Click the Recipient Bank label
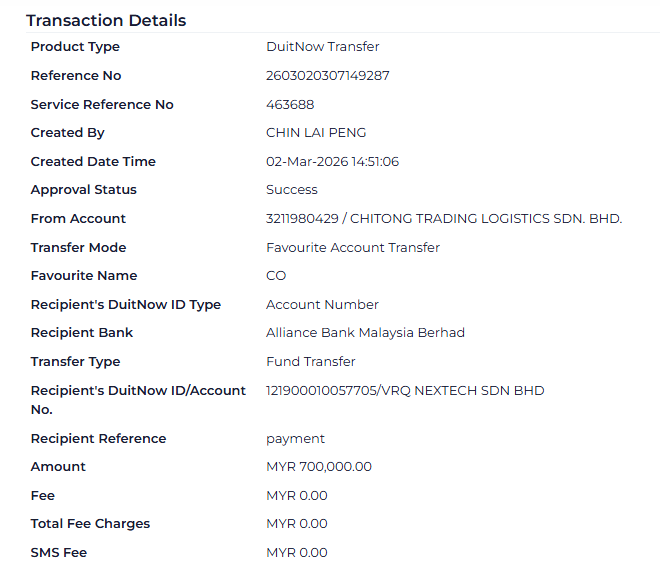Viewport: 660px width, 582px height. [x=82, y=333]
